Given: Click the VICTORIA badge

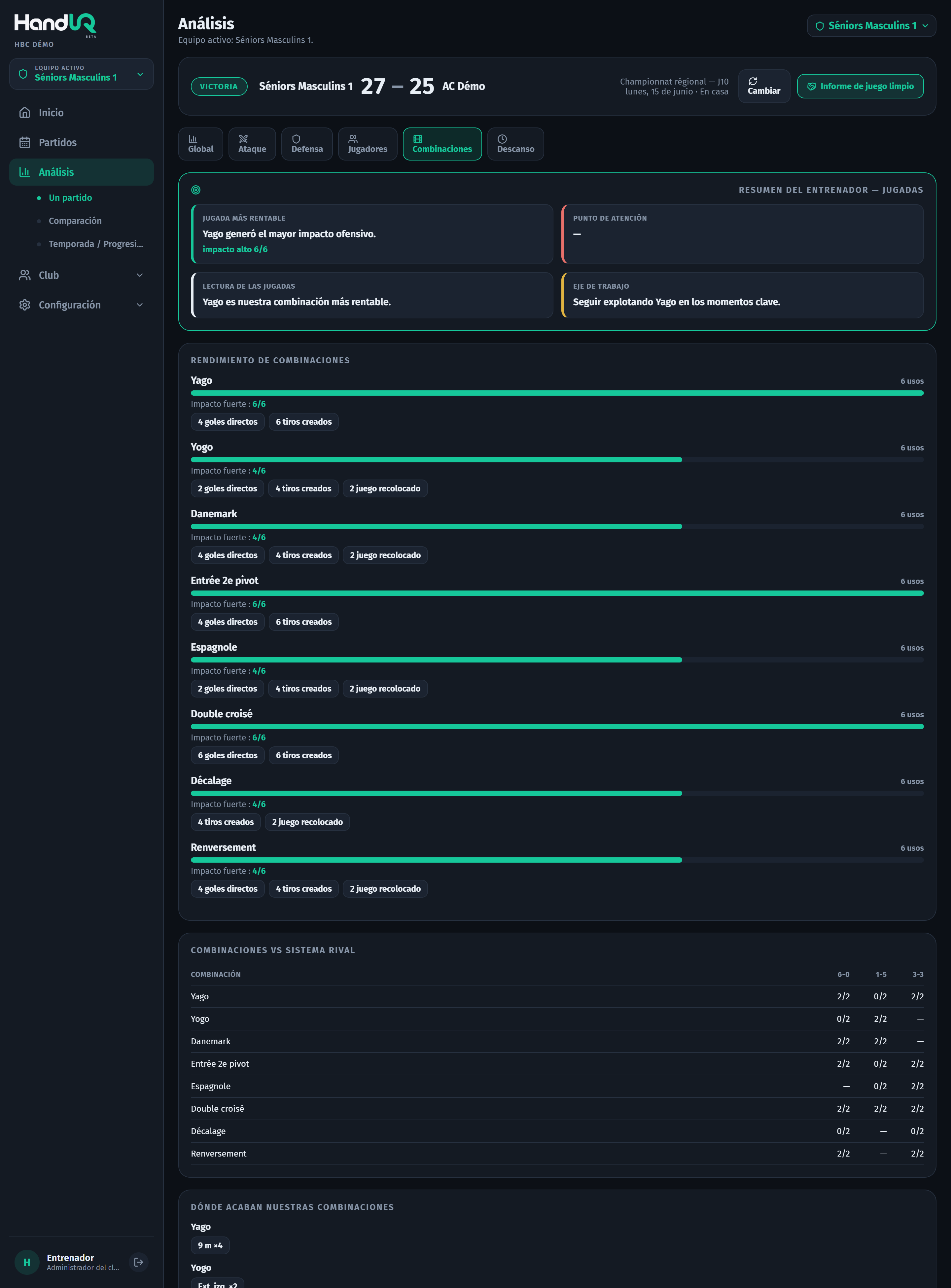Looking at the screenshot, I should 219,87.
